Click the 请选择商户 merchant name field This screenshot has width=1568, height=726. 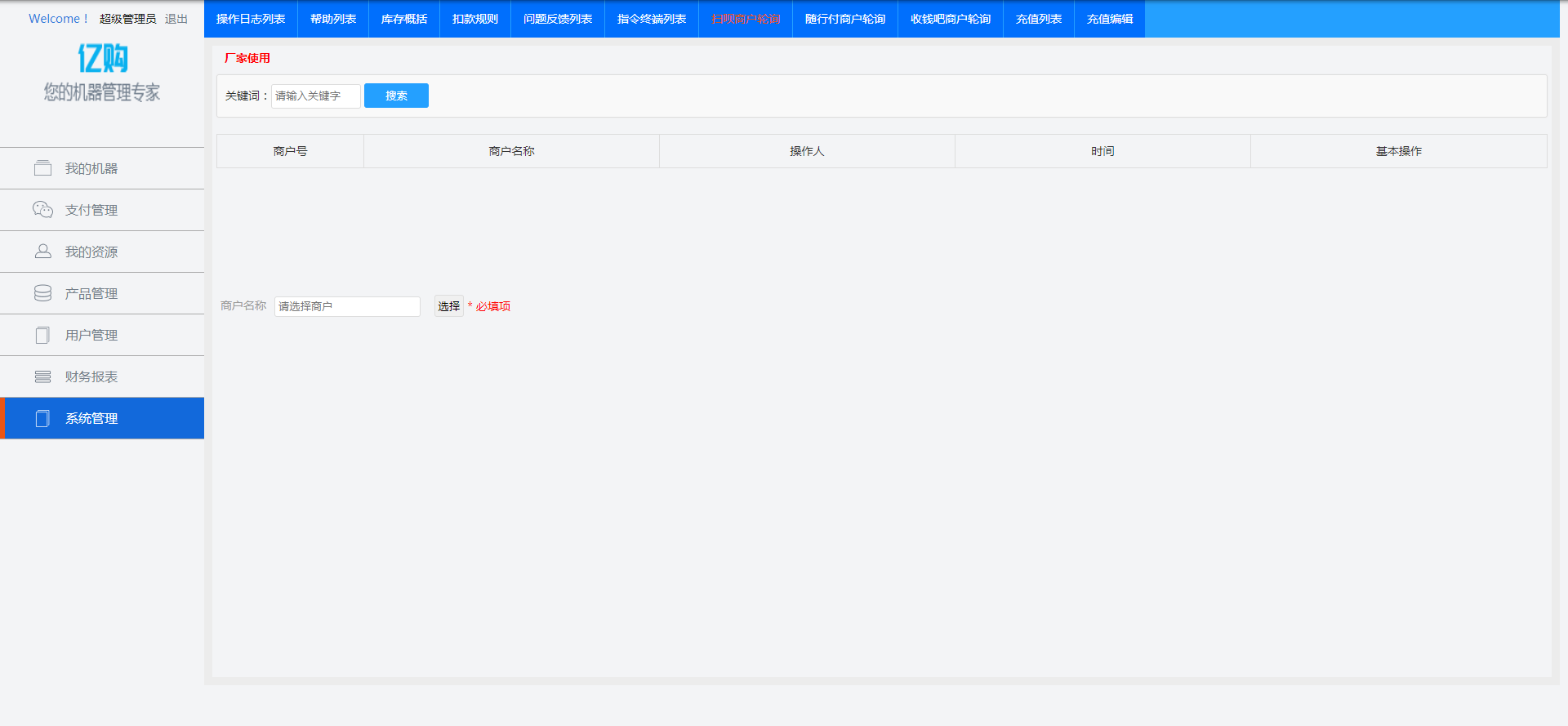coord(347,306)
